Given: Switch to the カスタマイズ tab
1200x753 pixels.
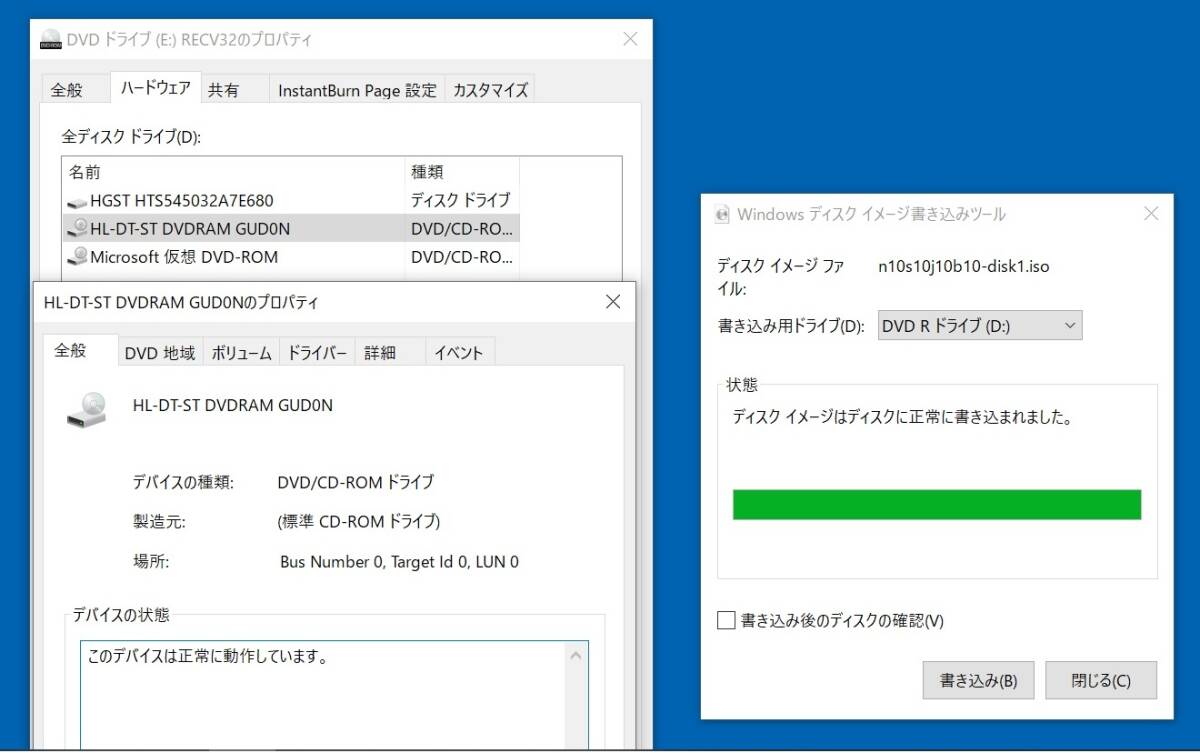Looking at the screenshot, I should coord(490,90).
